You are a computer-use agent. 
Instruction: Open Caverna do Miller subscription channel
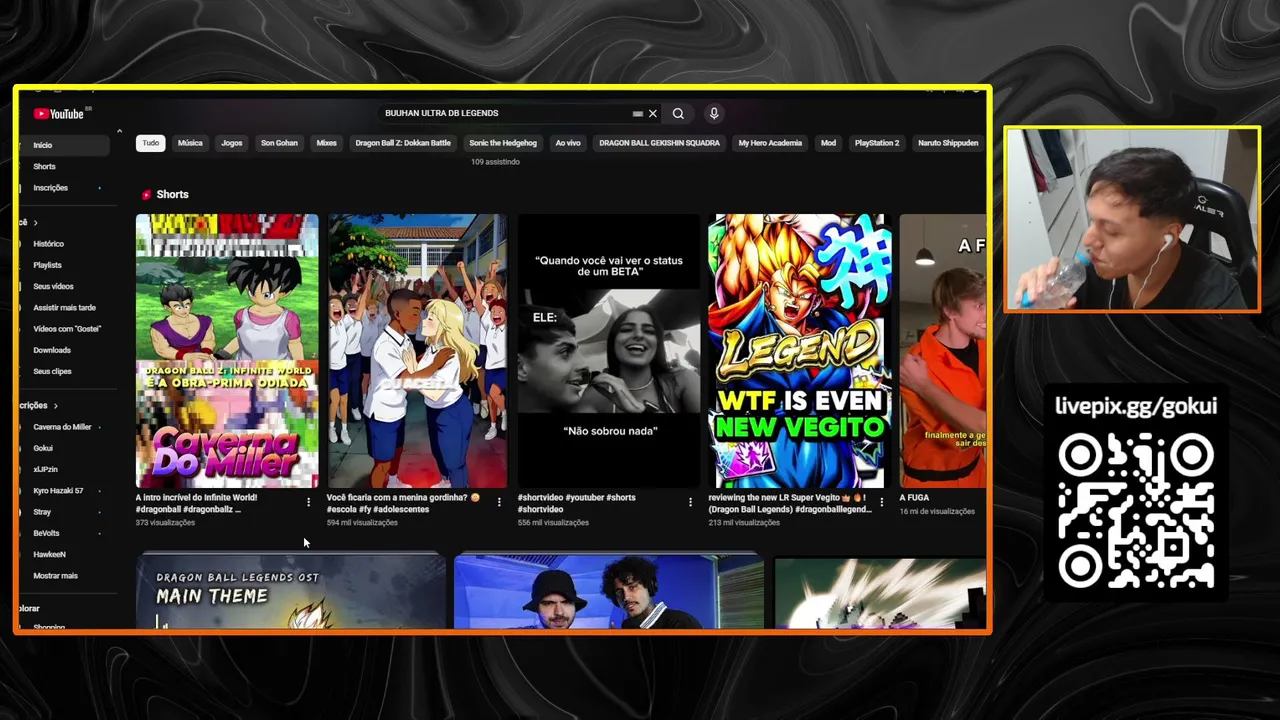tap(64, 427)
